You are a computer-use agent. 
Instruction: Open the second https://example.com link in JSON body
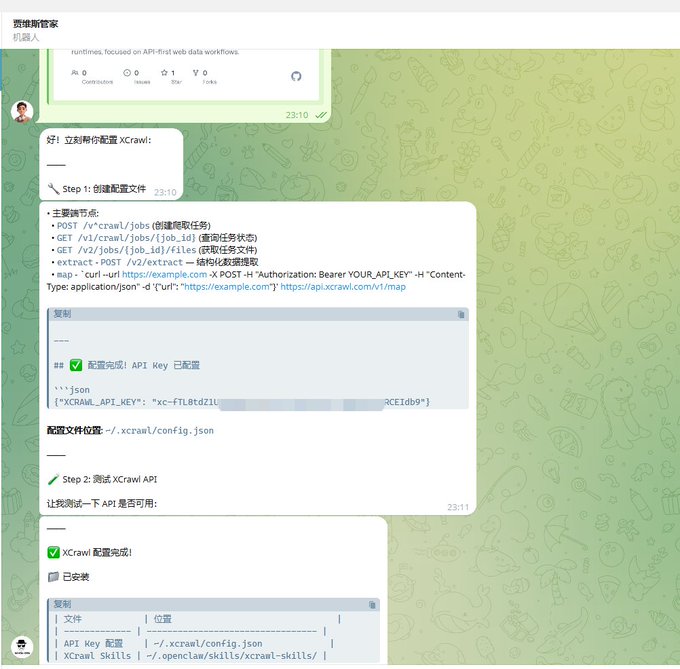coord(227,287)
